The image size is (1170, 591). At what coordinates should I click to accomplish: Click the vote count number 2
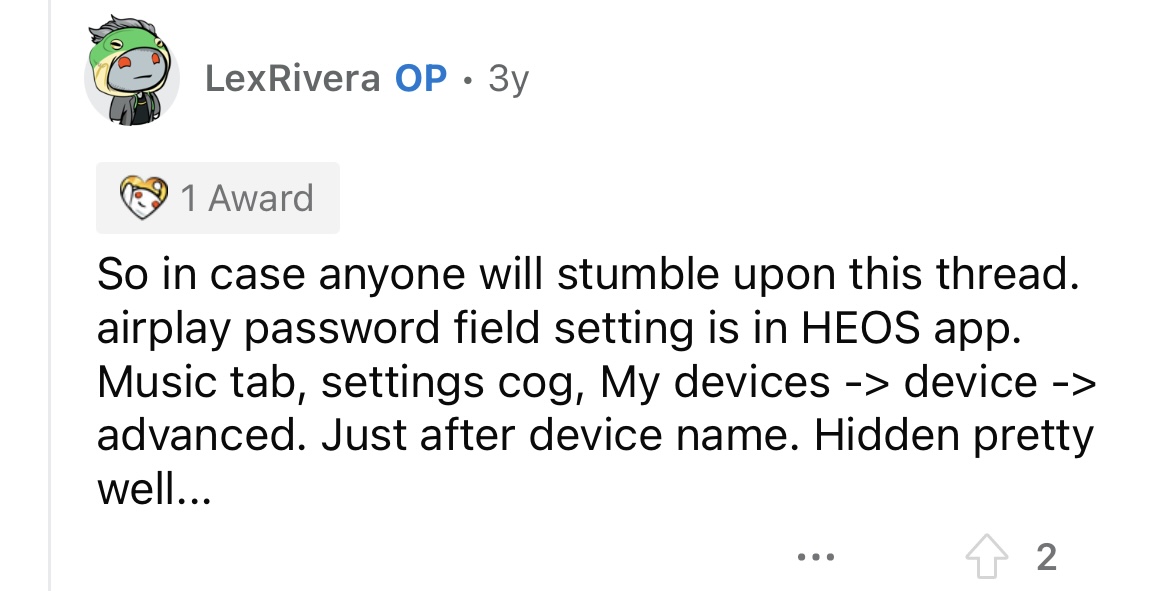1046,556
